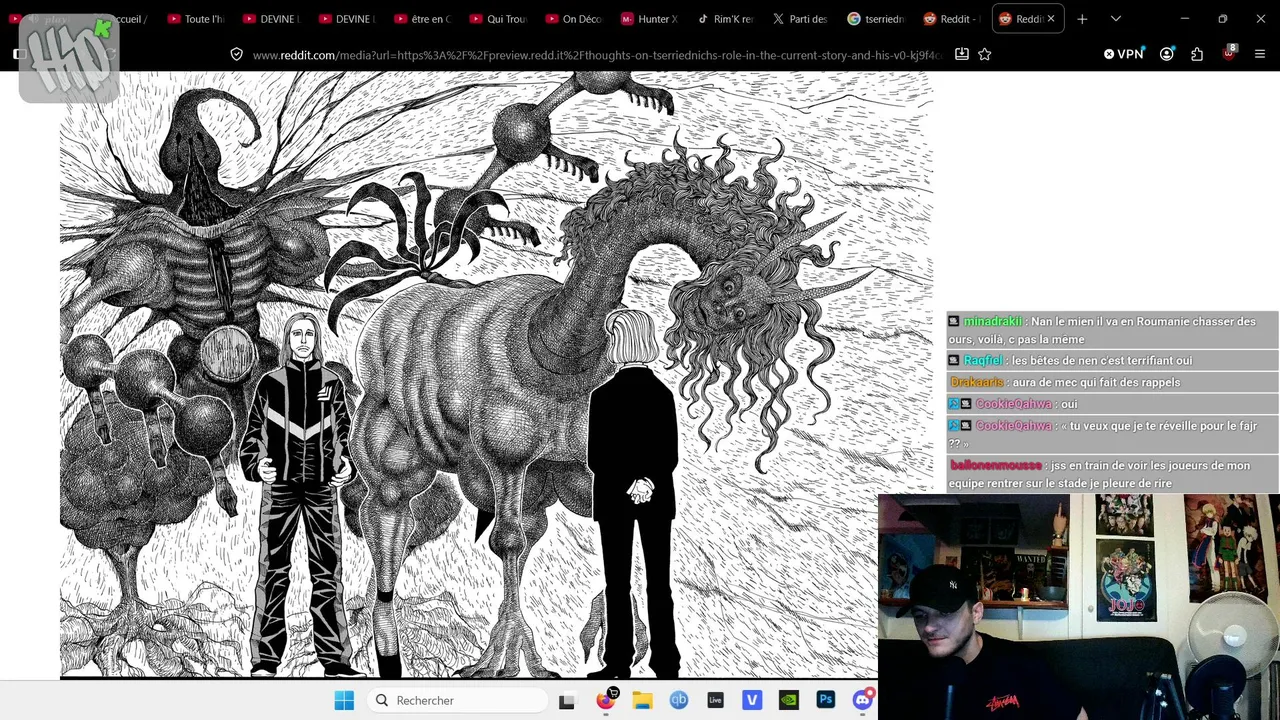
Task: Switch to the 'tserriedni' Google tab
Action: 876,19
